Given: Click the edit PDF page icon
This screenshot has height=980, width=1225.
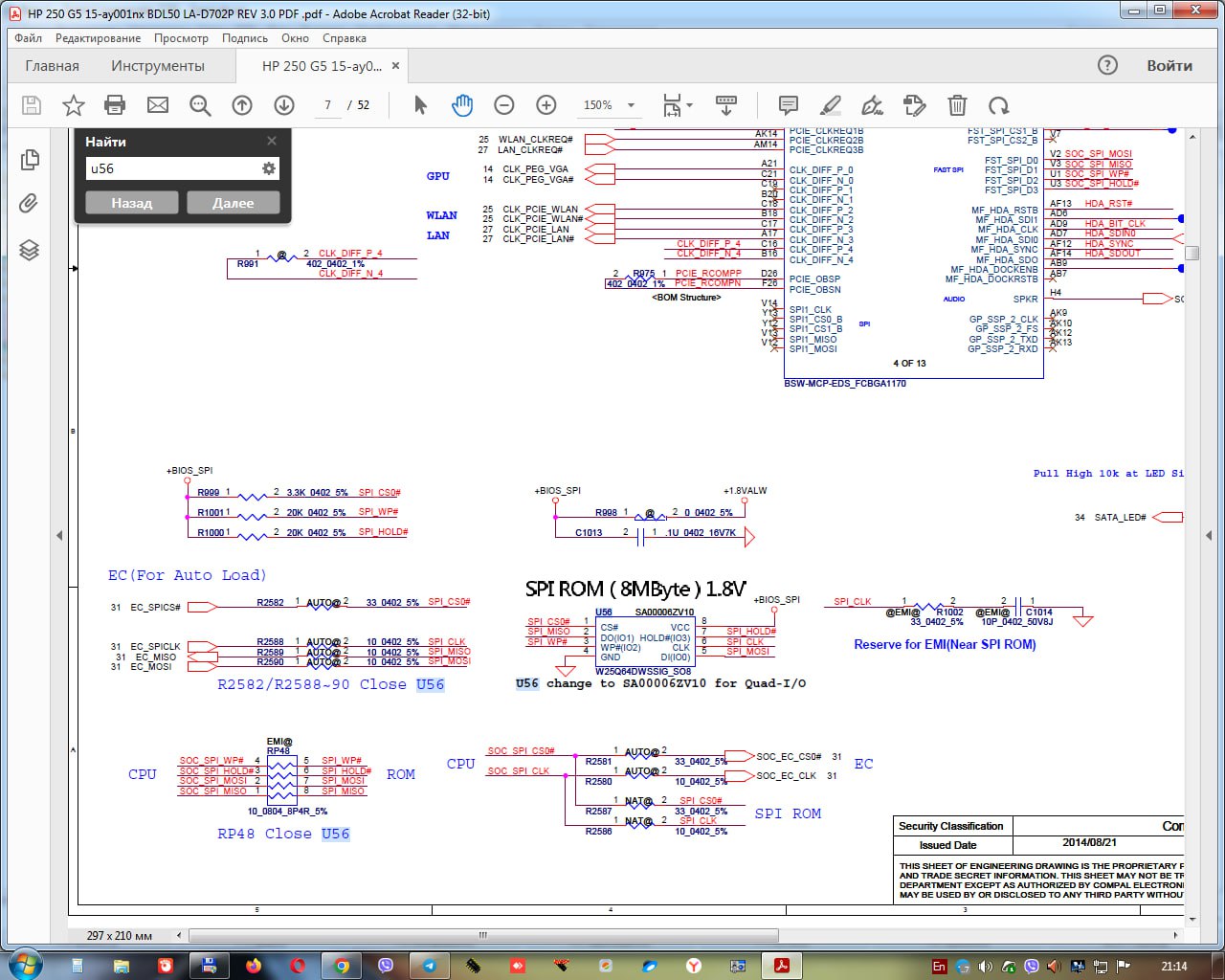Looking at the screenshot, I should (914, 105).
